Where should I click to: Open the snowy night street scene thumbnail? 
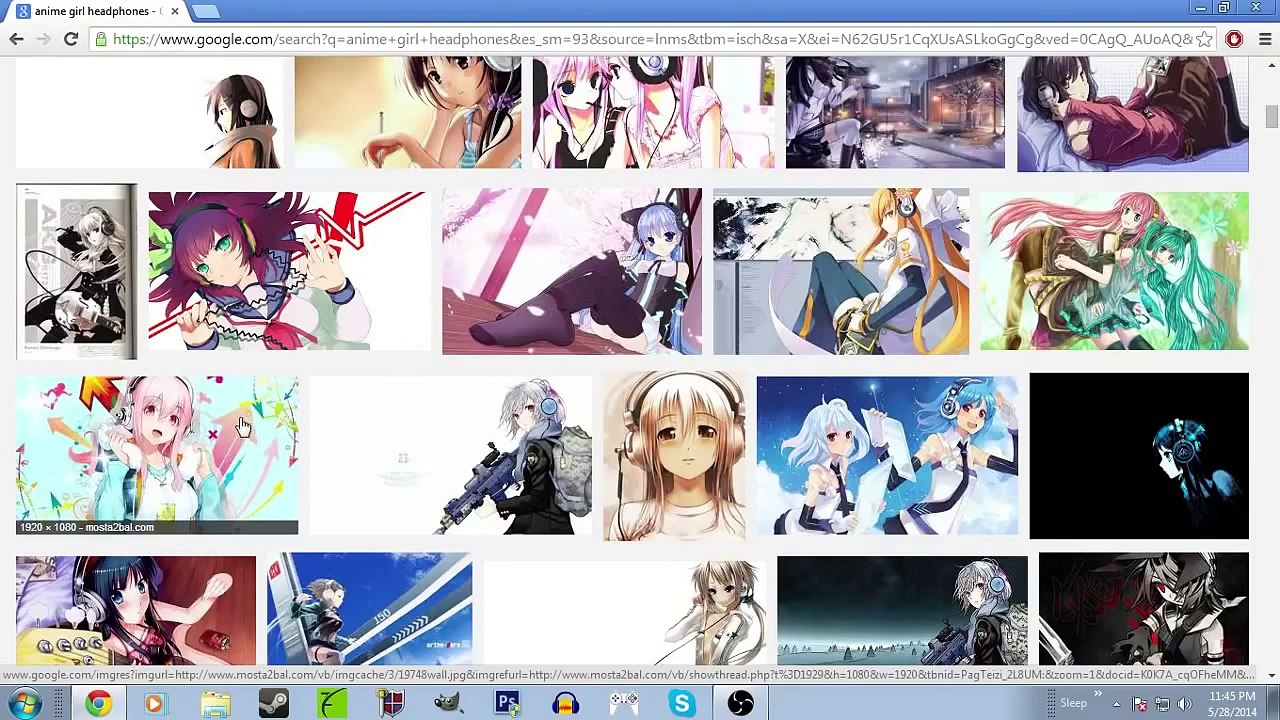(x=895, y=112)
